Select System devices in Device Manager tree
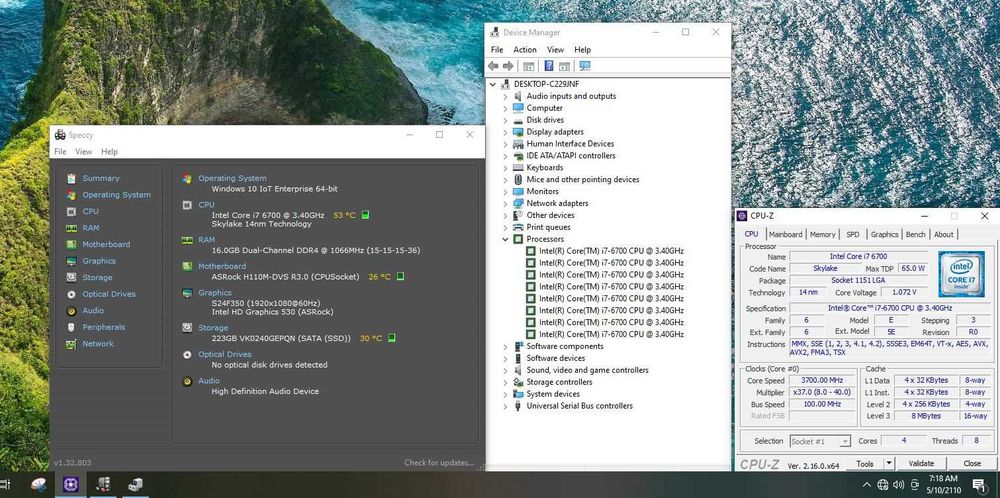Screen dimensions: 1000x498 point(553,394)
